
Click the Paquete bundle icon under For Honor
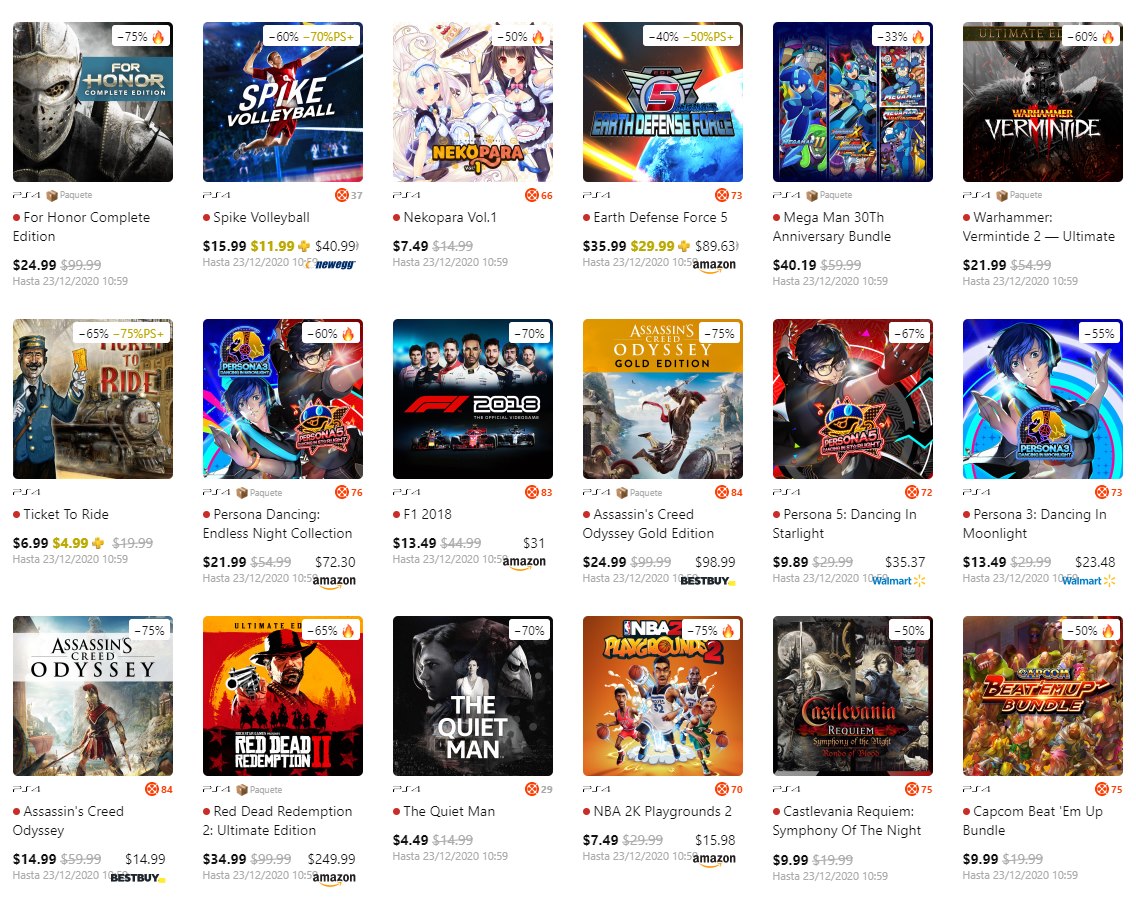tap(52, 196)
